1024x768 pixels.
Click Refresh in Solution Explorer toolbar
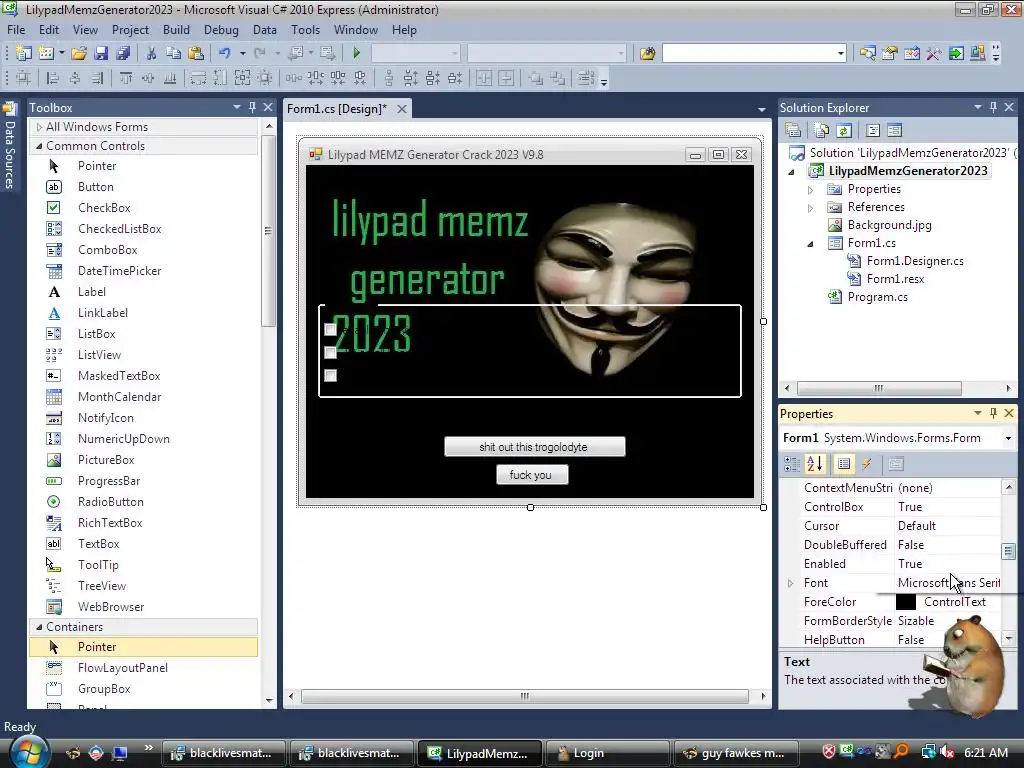(844, 131)
